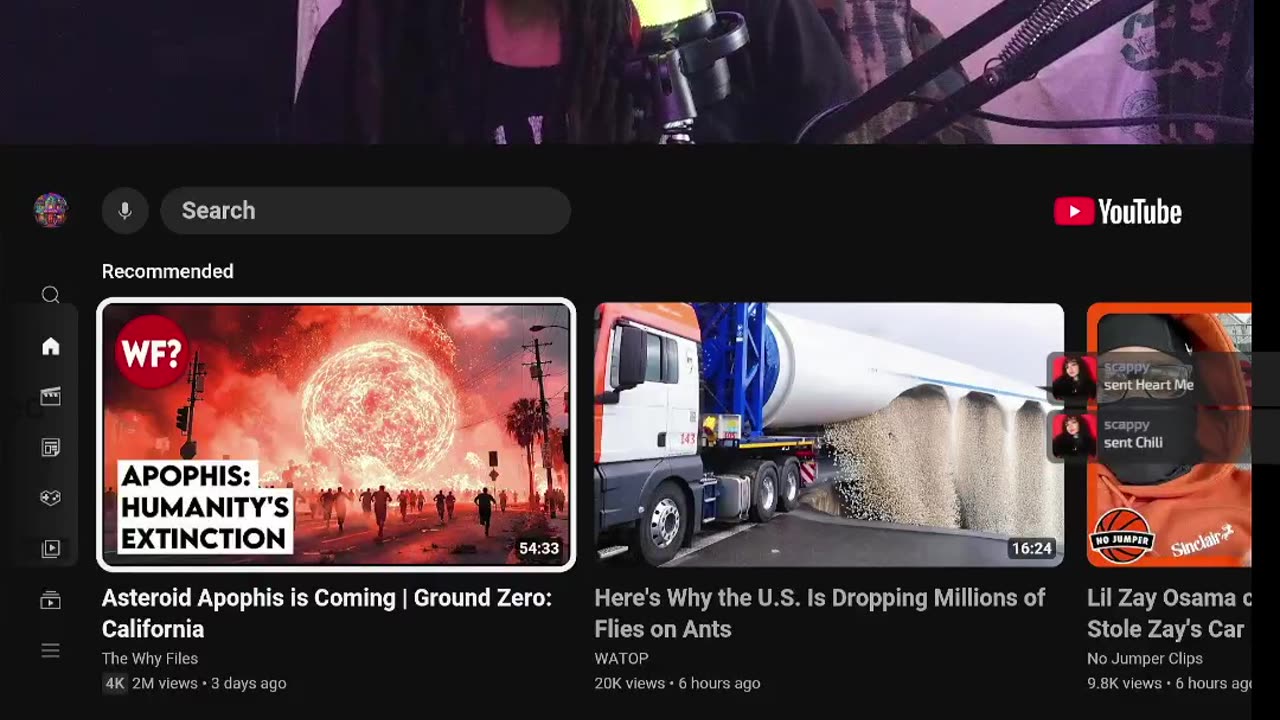Open the account profile avatar

51,210
